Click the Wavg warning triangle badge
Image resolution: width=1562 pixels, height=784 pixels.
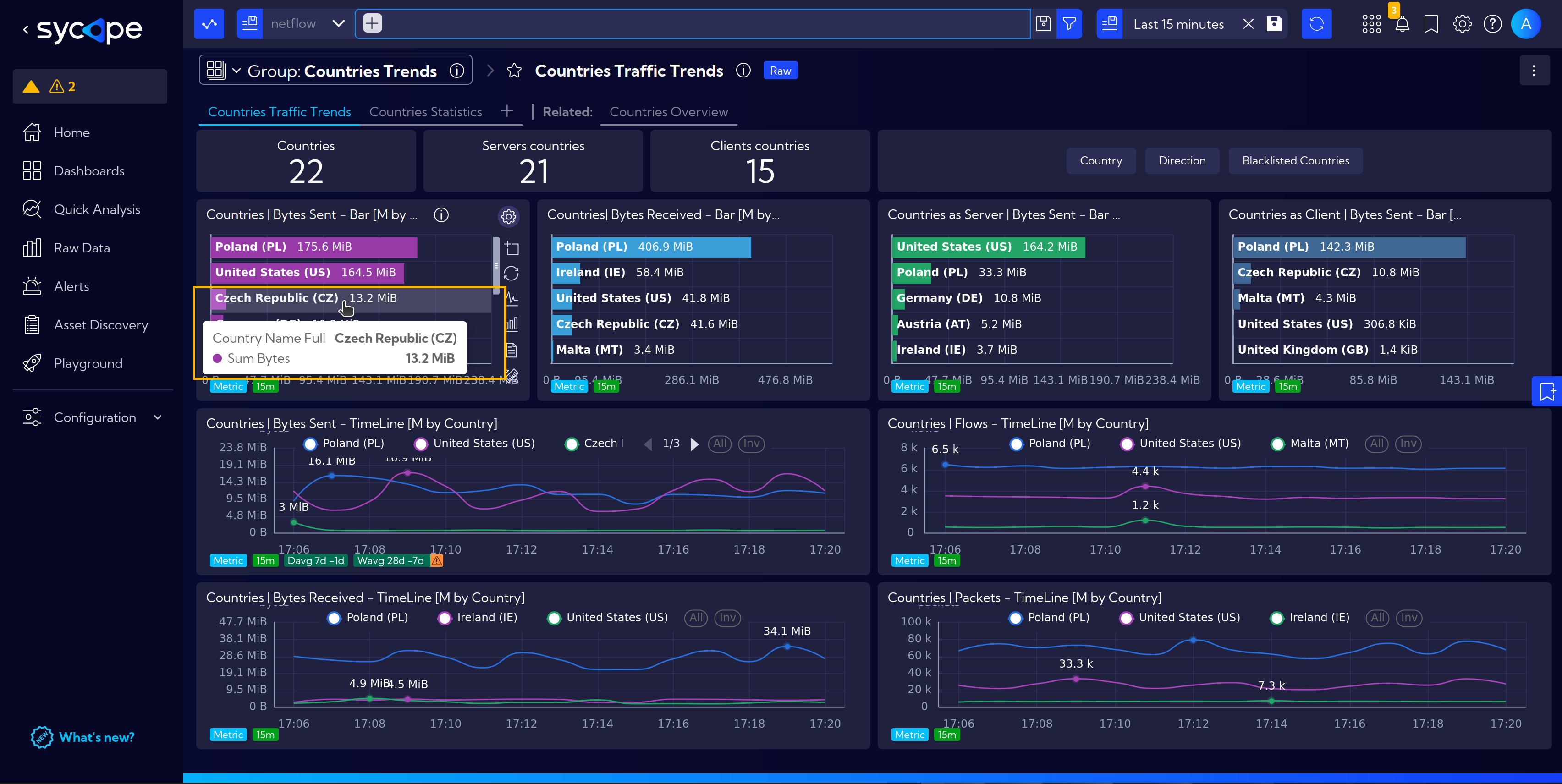[436, 560]
